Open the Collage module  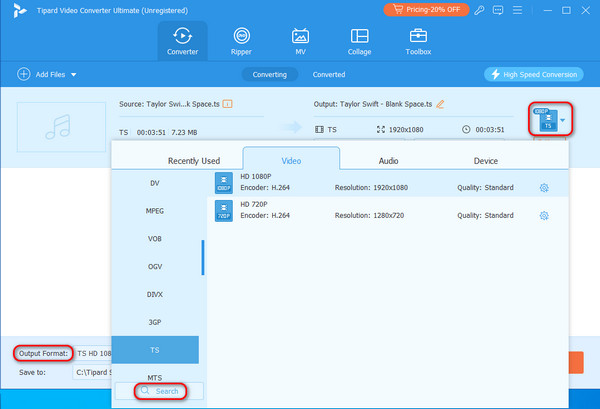359,41
